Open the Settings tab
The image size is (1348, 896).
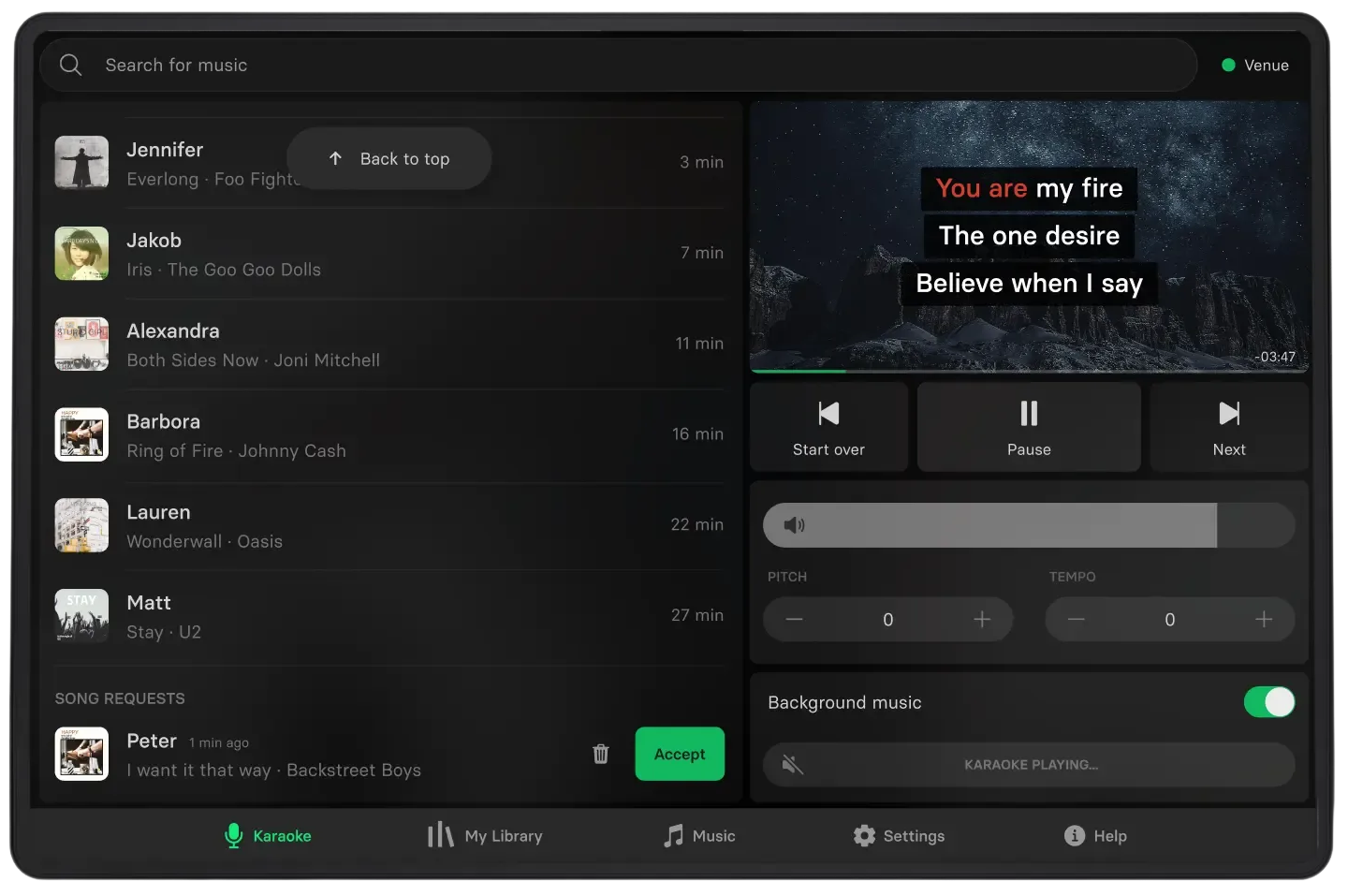(899, 836)
